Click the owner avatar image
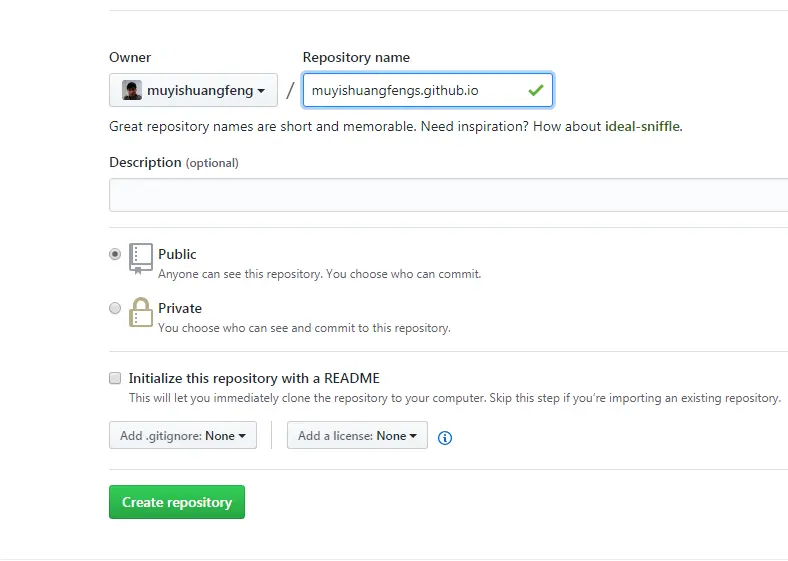Image resolution: width=788 pixels, height=561 pixels. (132, 90)
